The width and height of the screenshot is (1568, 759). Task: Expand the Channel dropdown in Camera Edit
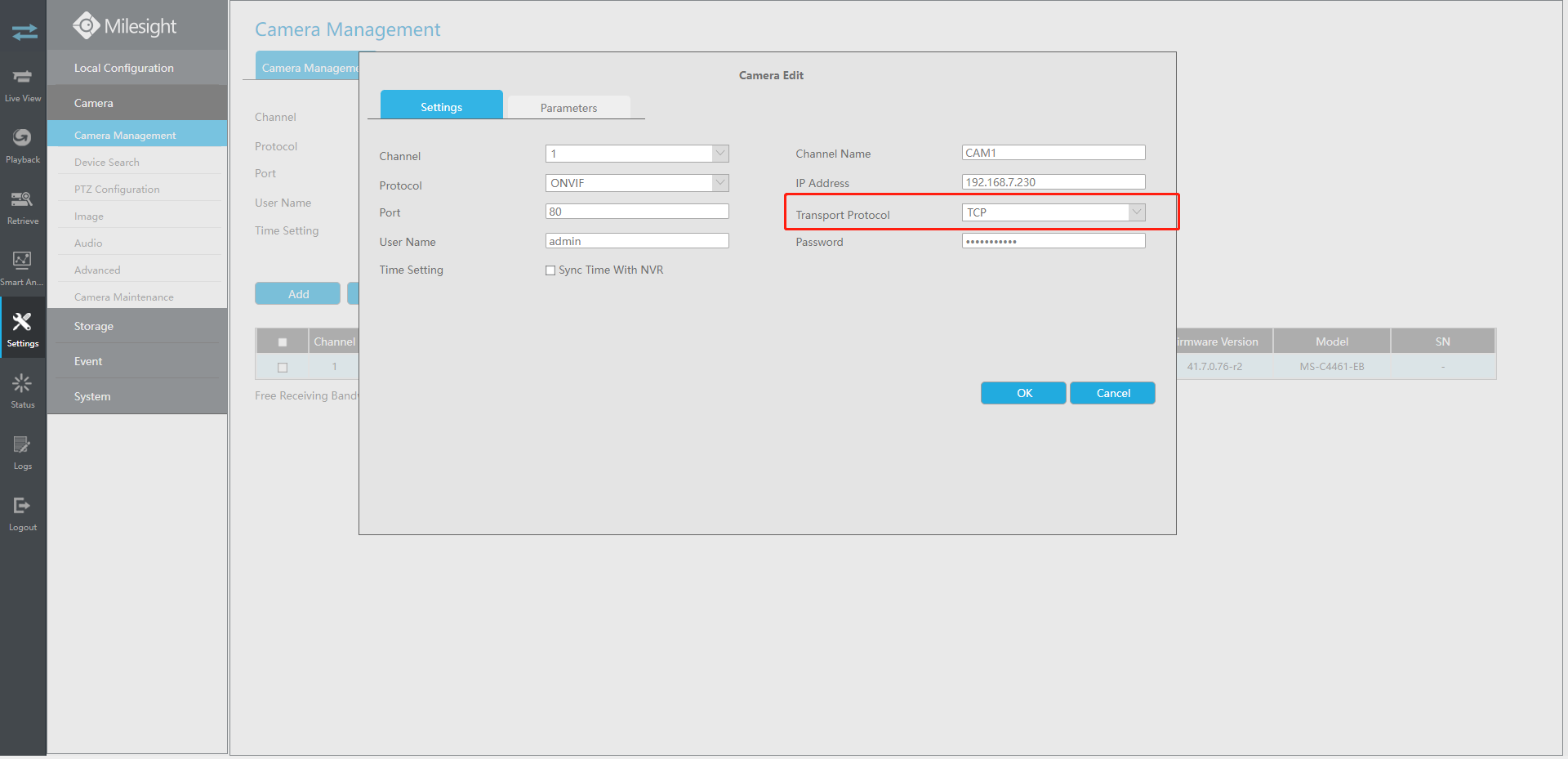pyautogui.click(x=637, y=154)
